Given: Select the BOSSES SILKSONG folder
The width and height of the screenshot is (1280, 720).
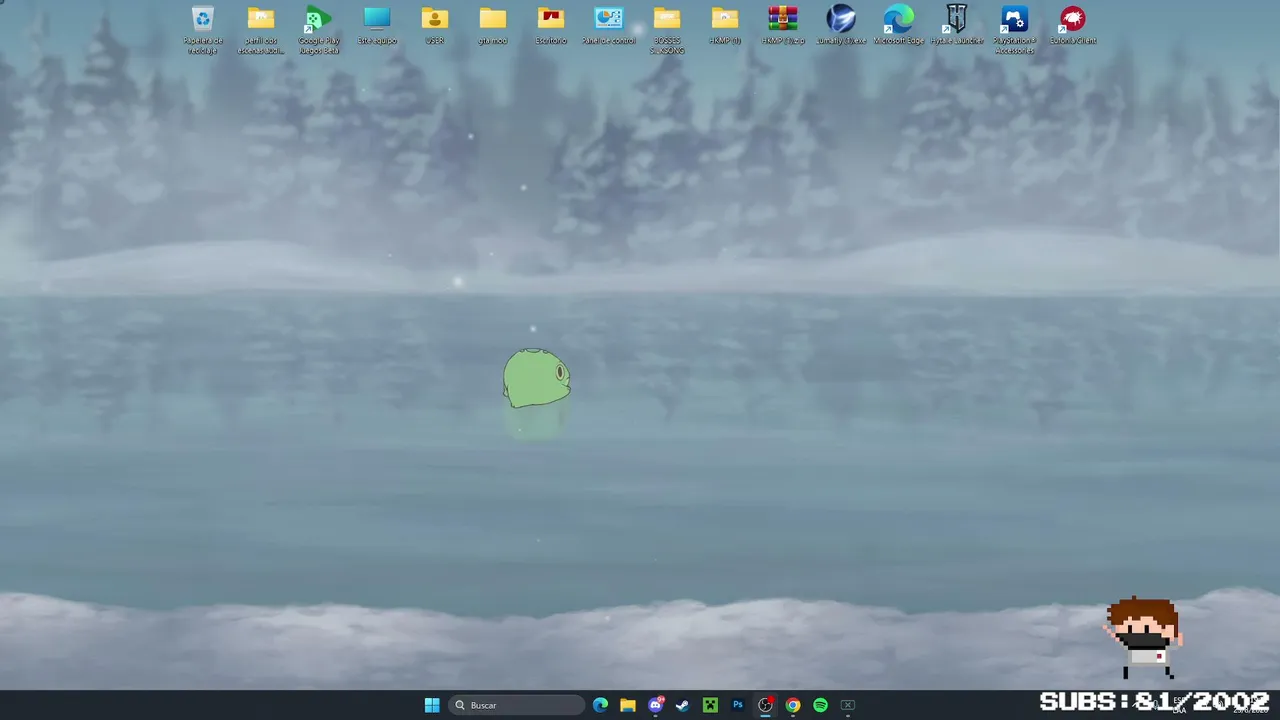Looking at the screenshot, I should point(667,29).
